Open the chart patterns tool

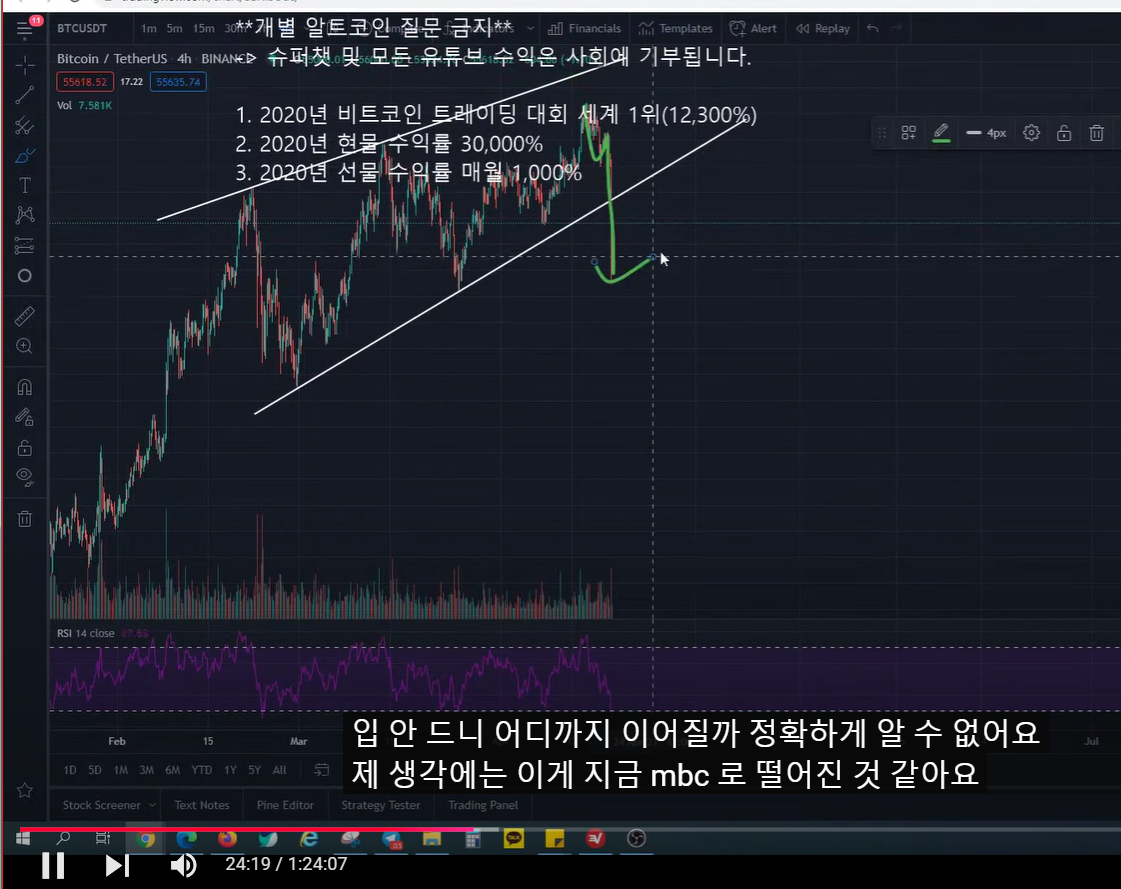pyautogui.click(x=25, y=215)
